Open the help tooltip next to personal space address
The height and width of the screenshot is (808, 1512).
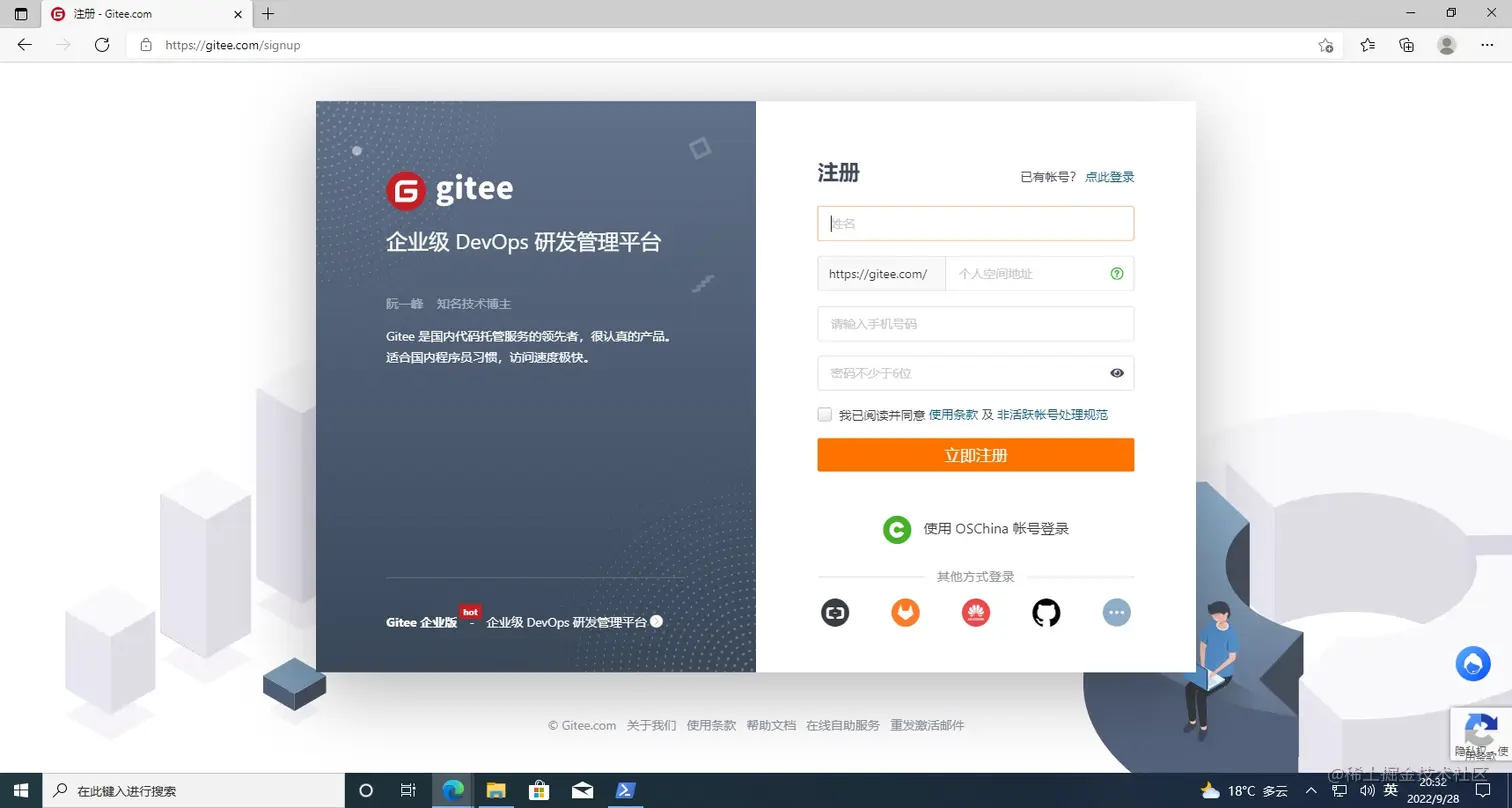click(x=1117, y=274)
